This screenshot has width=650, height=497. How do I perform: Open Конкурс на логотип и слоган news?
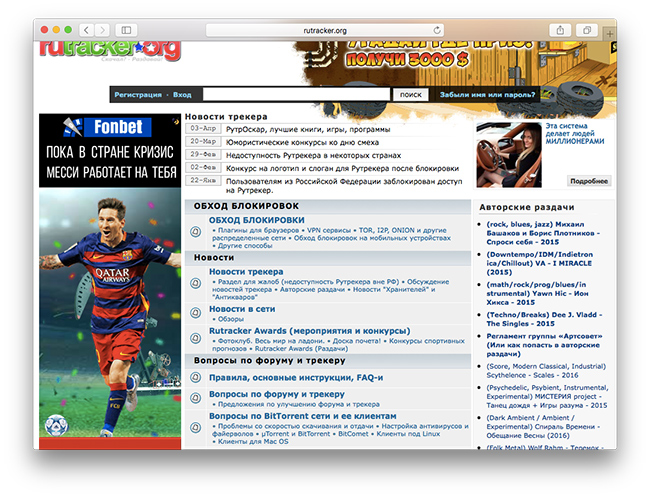tap(342, 168)
